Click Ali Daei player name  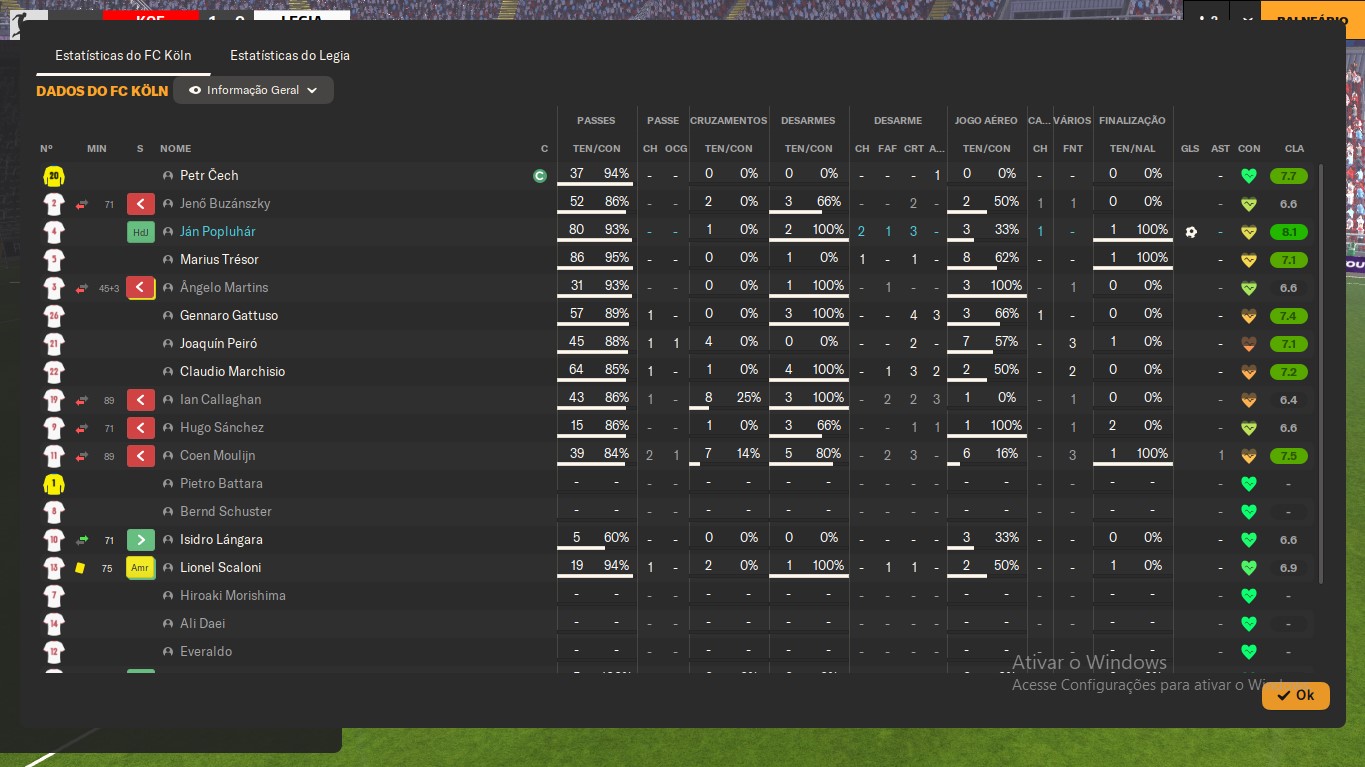pos(203,623)
